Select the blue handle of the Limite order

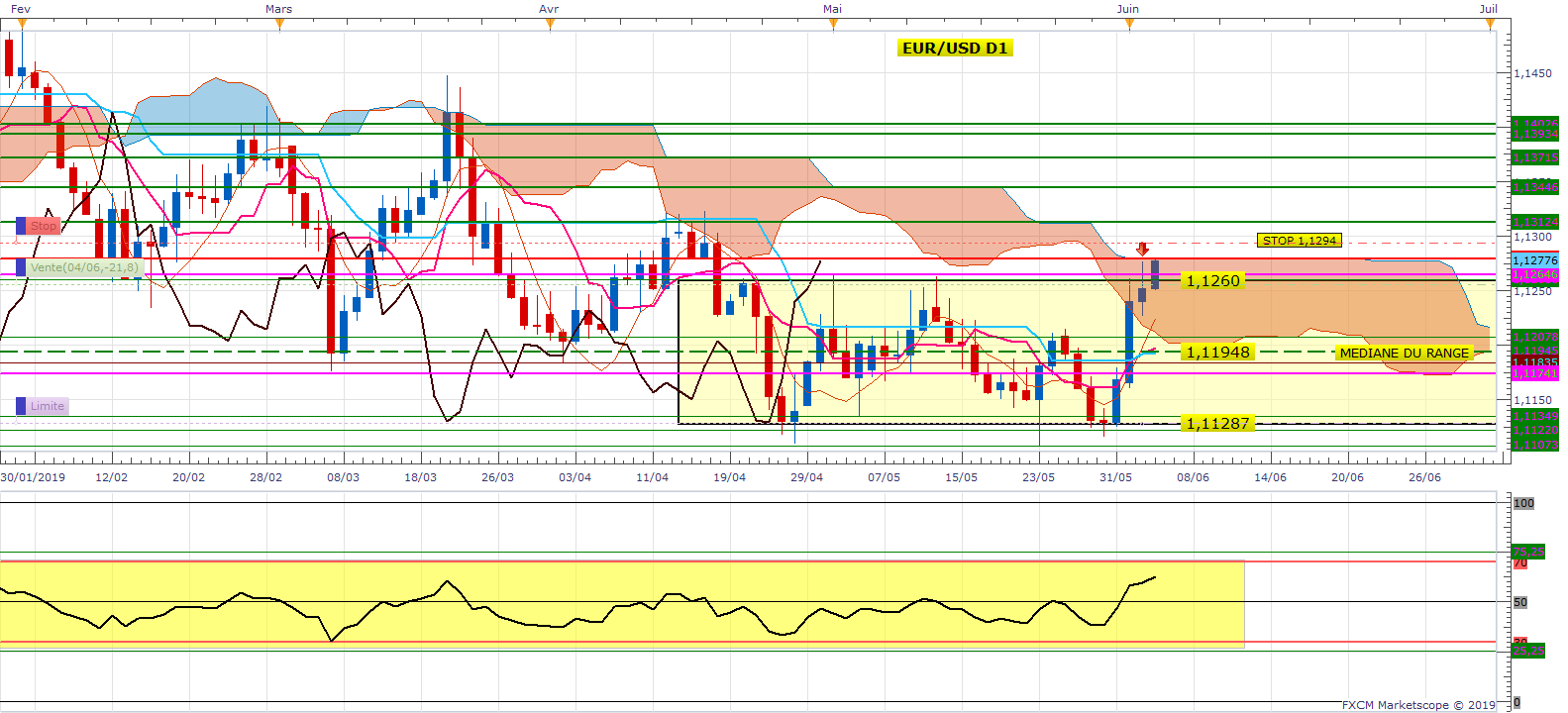(21, 406)
